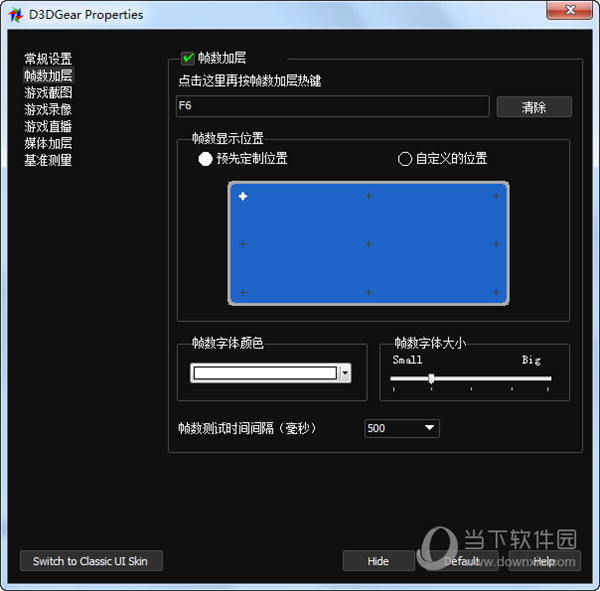Click the white font color swatch

[265, 373]
